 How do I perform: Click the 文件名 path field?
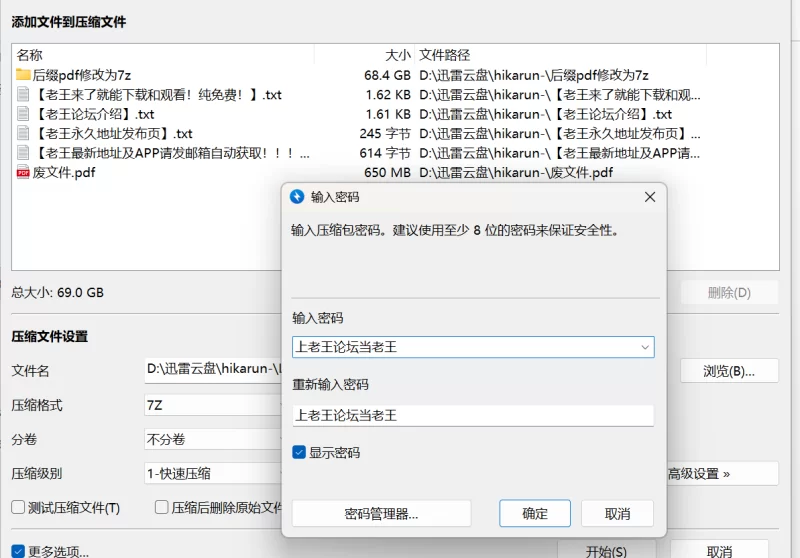coord(213,370)
